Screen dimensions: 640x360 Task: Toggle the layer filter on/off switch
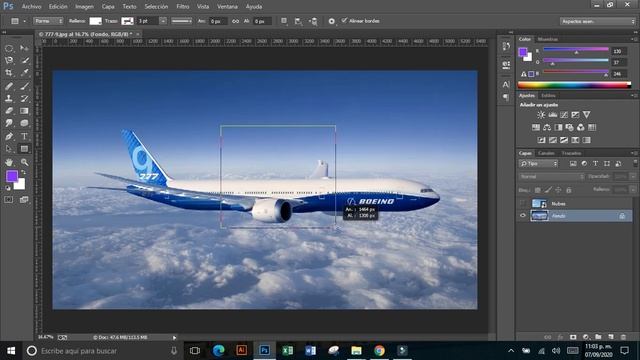[x=635, y=163]
